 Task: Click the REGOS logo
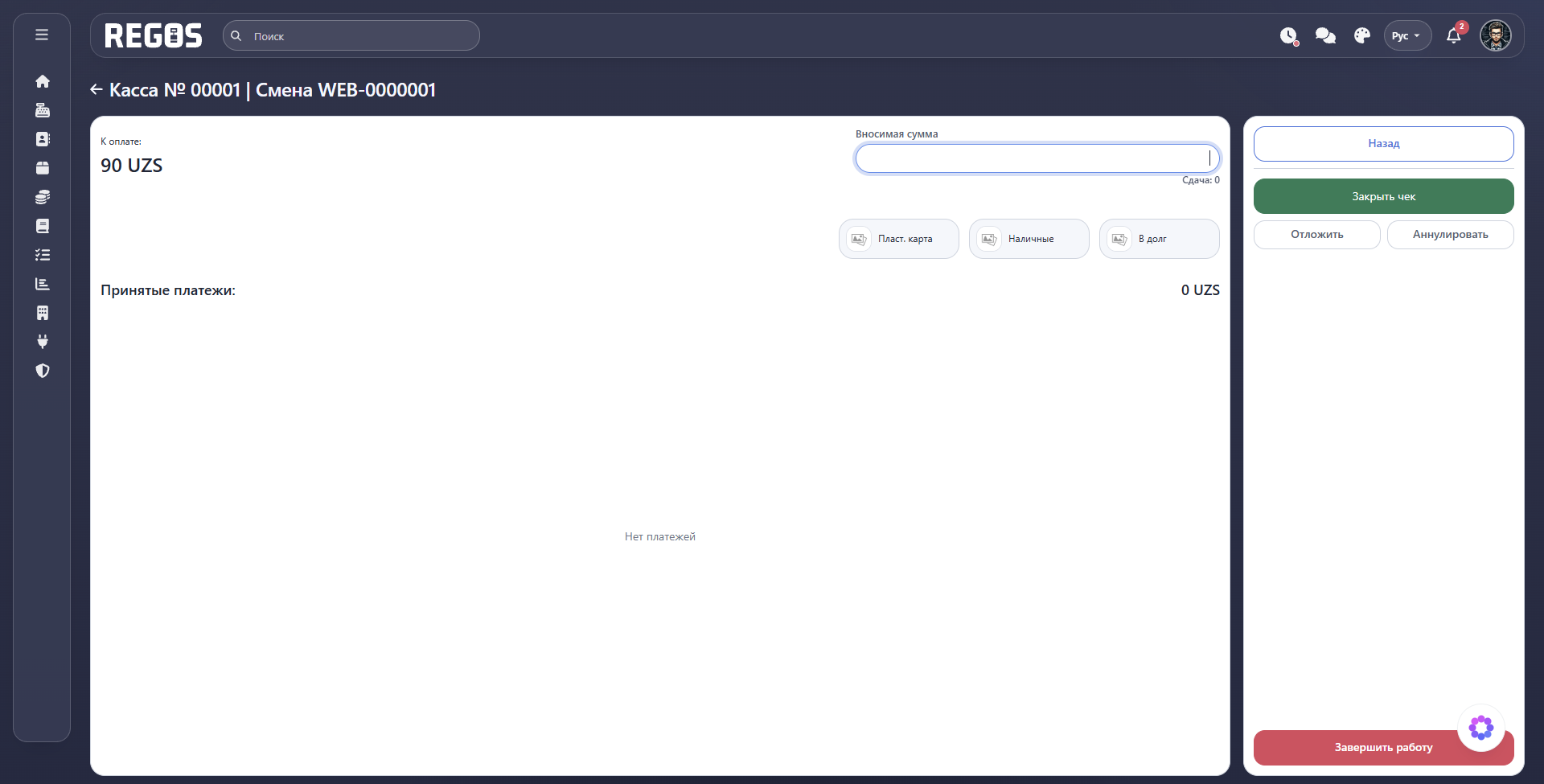(153, 36)
